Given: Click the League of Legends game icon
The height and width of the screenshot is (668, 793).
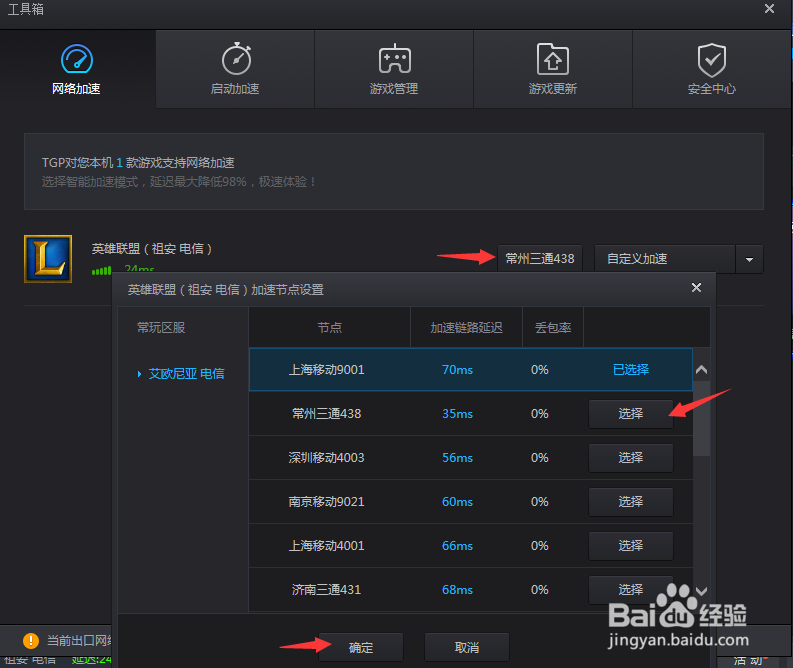Looking at the screenshot, I should click(x=48, y=259).
